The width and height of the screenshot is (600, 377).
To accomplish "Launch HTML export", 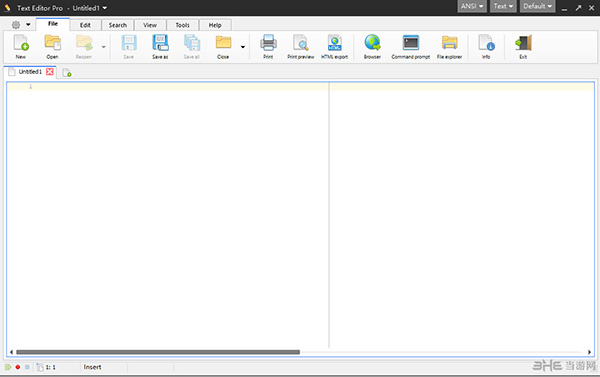I will (334, 46).
